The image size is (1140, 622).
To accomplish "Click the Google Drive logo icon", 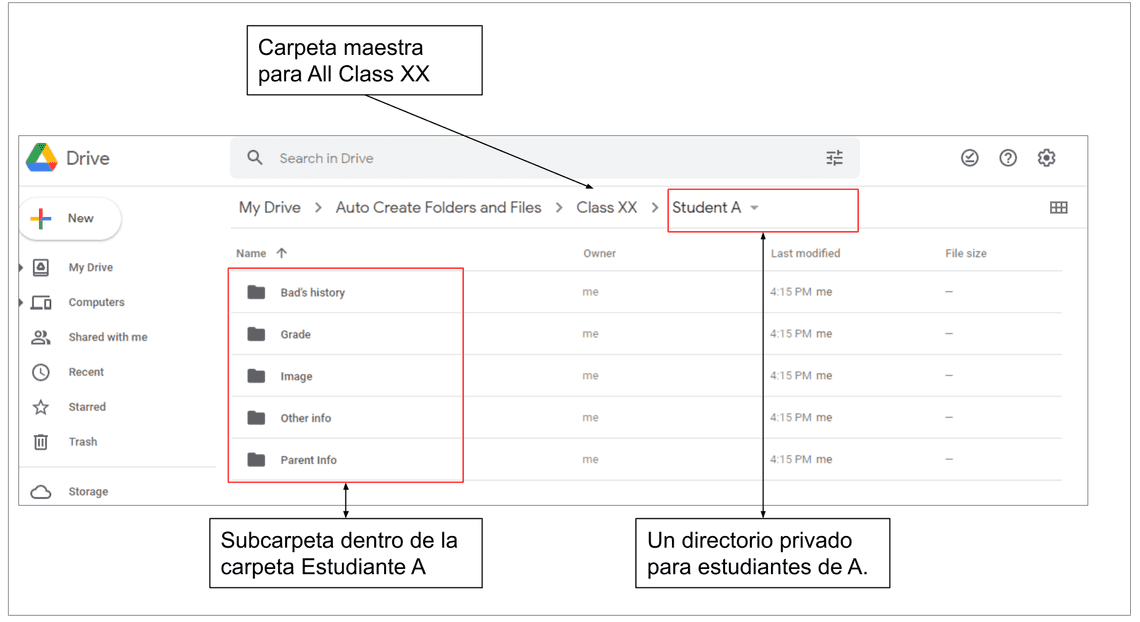I will (41, 158).
